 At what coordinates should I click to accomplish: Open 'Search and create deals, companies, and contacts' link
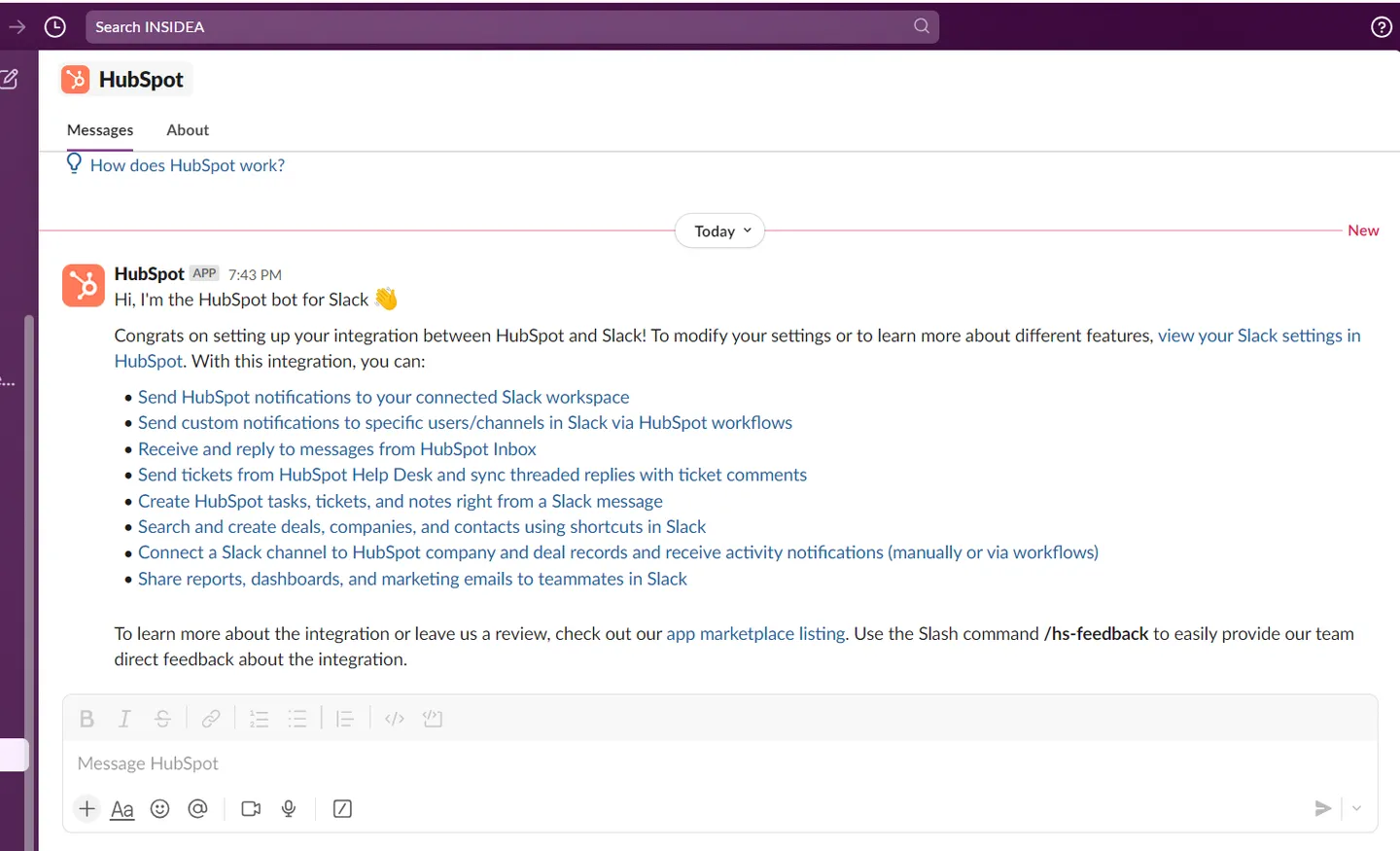tap(422, 527)
